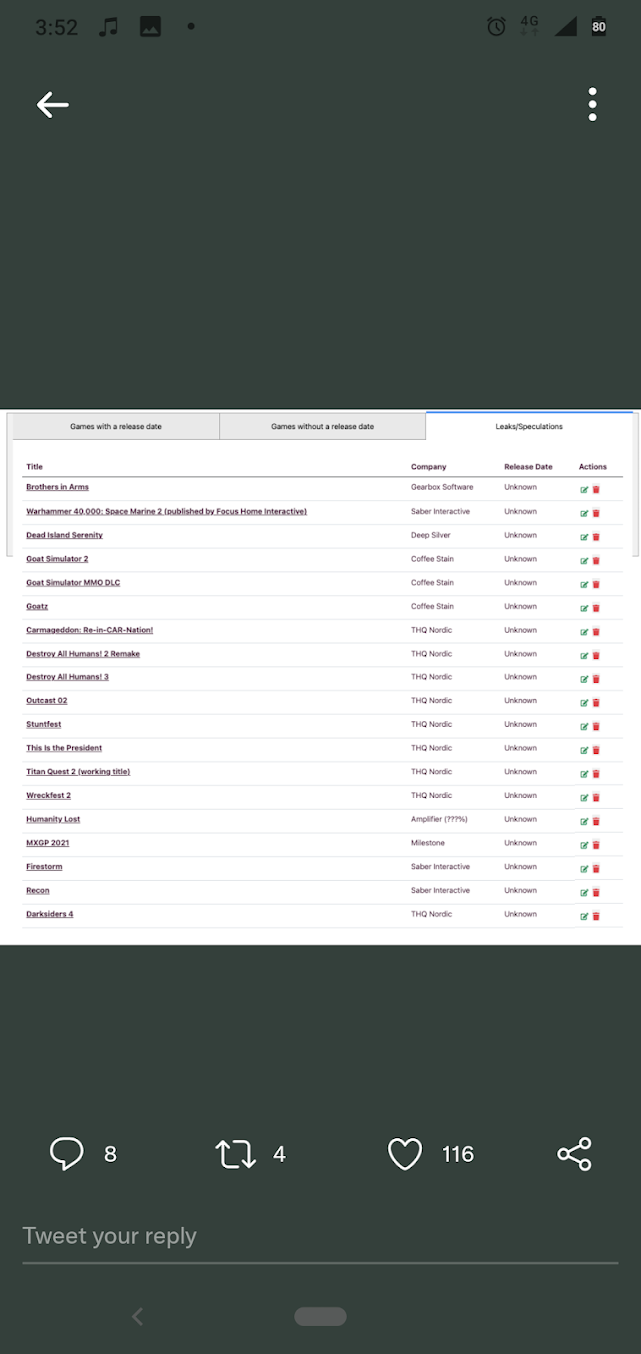The image size is (641, 1354).
Task: Open the Stuntfest link
Action: point(43,725)
